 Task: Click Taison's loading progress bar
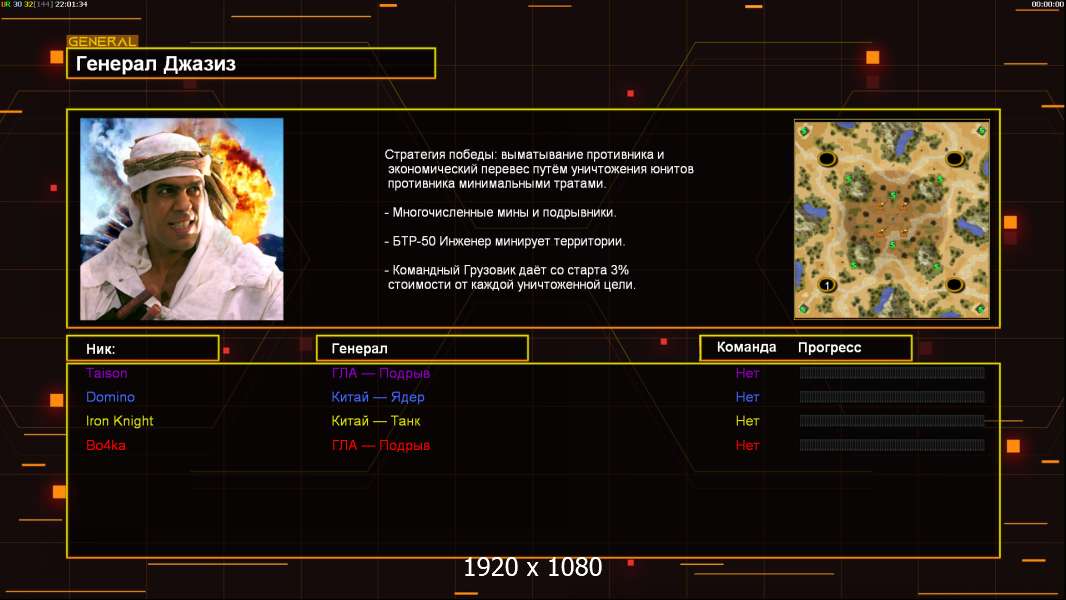[x=892, y=372]
